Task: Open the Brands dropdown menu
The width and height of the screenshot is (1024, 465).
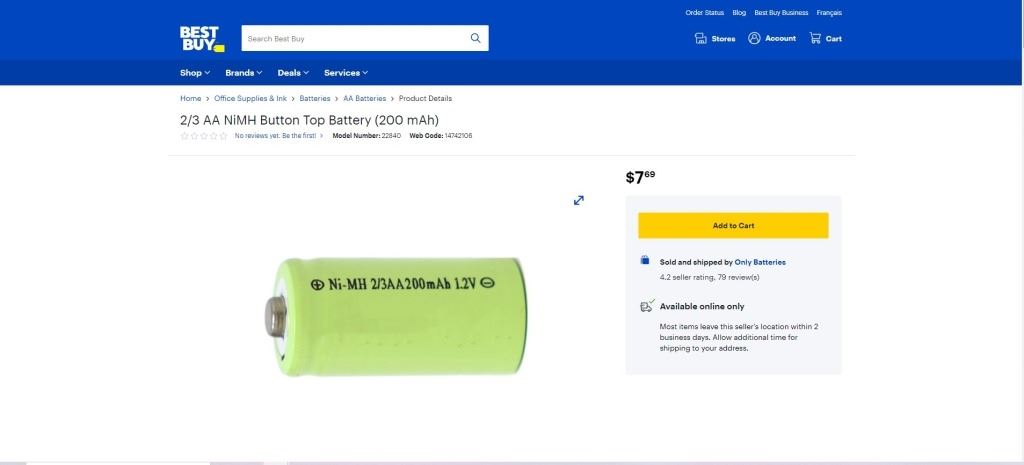Action: click(243, 73)
